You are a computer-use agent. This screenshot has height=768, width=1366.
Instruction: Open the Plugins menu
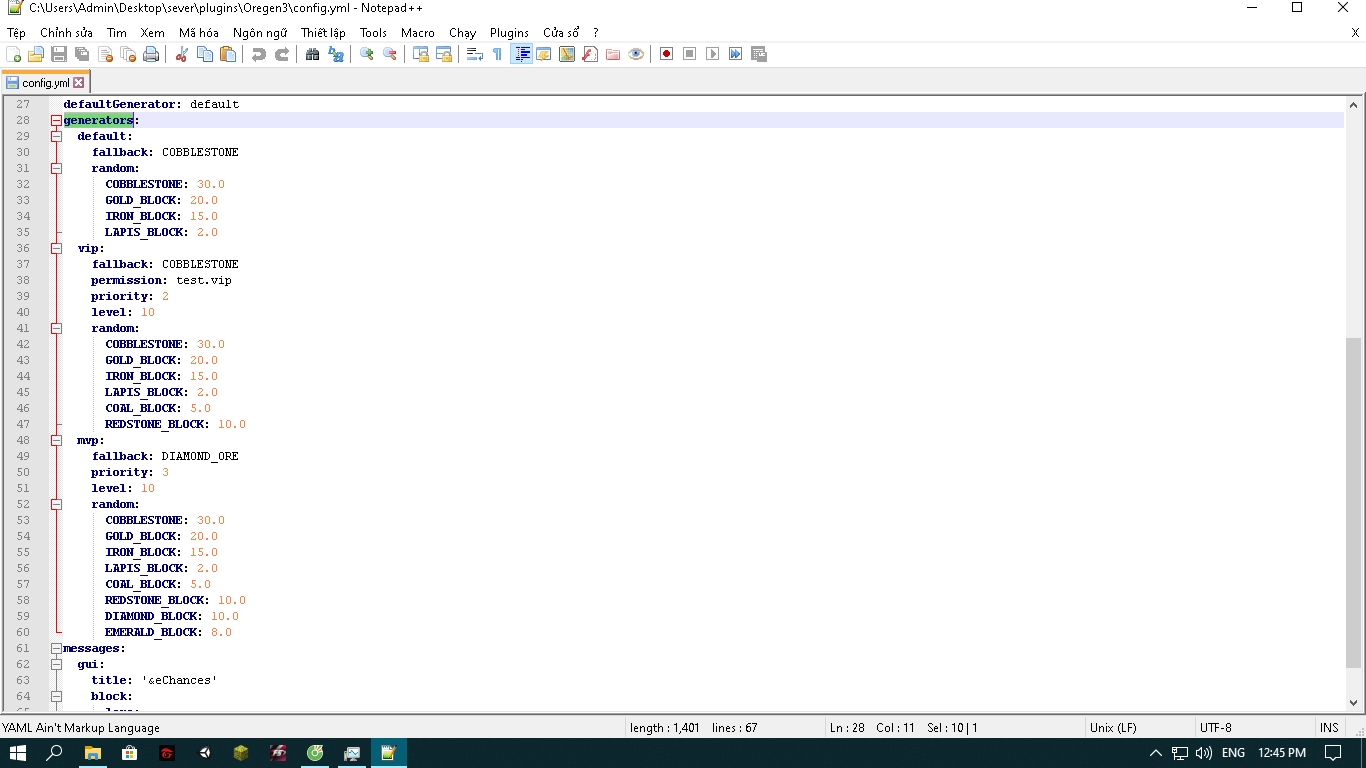[509, 33]
